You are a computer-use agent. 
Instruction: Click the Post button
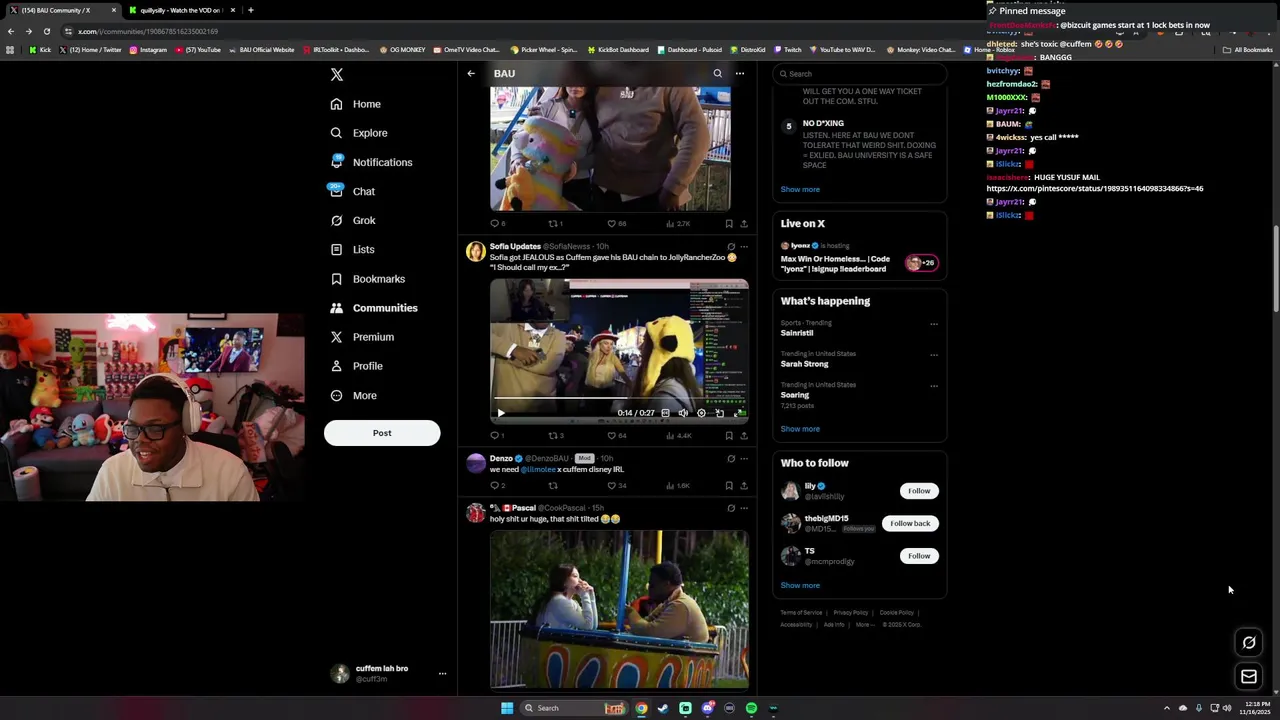pyautogui.click(x=382, y=433)
